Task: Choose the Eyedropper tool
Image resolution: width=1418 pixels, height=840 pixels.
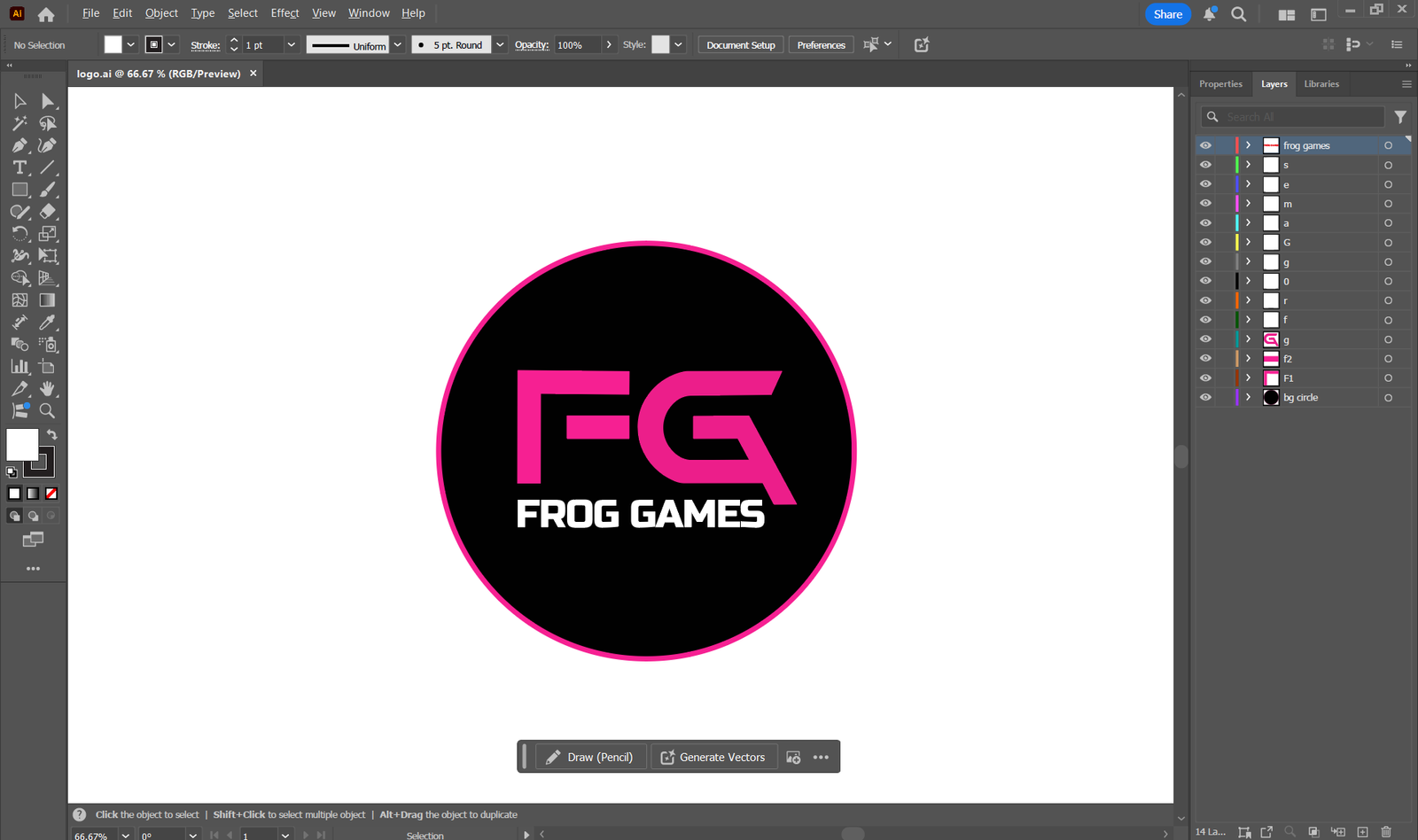Action: (48, 323)
